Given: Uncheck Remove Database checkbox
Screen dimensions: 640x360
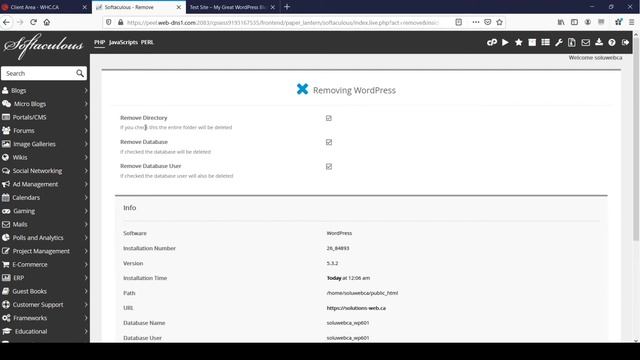Looking at the screenshot, I should coord(329,142).
